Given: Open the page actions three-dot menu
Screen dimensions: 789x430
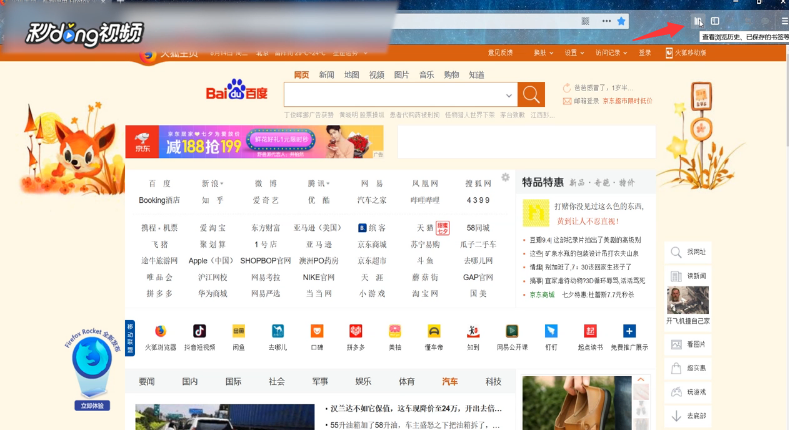Looking at the screenshot, I should [606, 21].
